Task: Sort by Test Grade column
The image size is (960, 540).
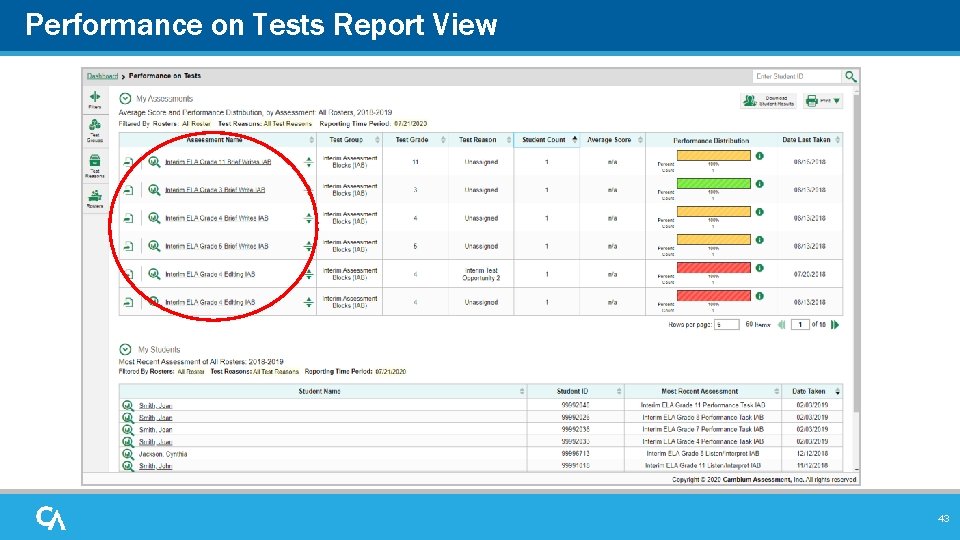Action: point(443,140)
